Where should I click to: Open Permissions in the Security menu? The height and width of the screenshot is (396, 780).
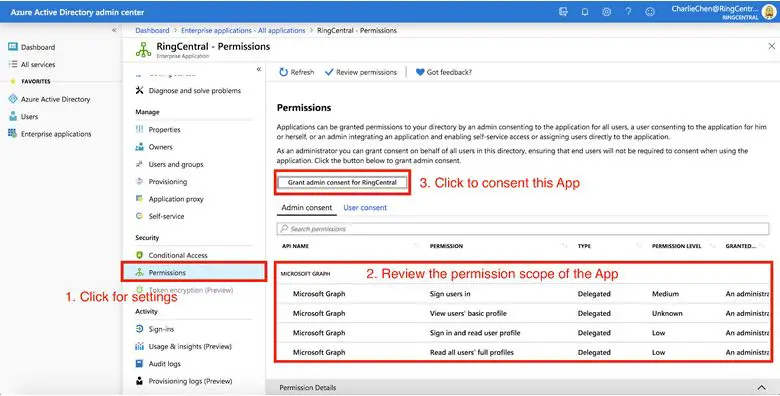pyautogui.click(x=194, y=272)
